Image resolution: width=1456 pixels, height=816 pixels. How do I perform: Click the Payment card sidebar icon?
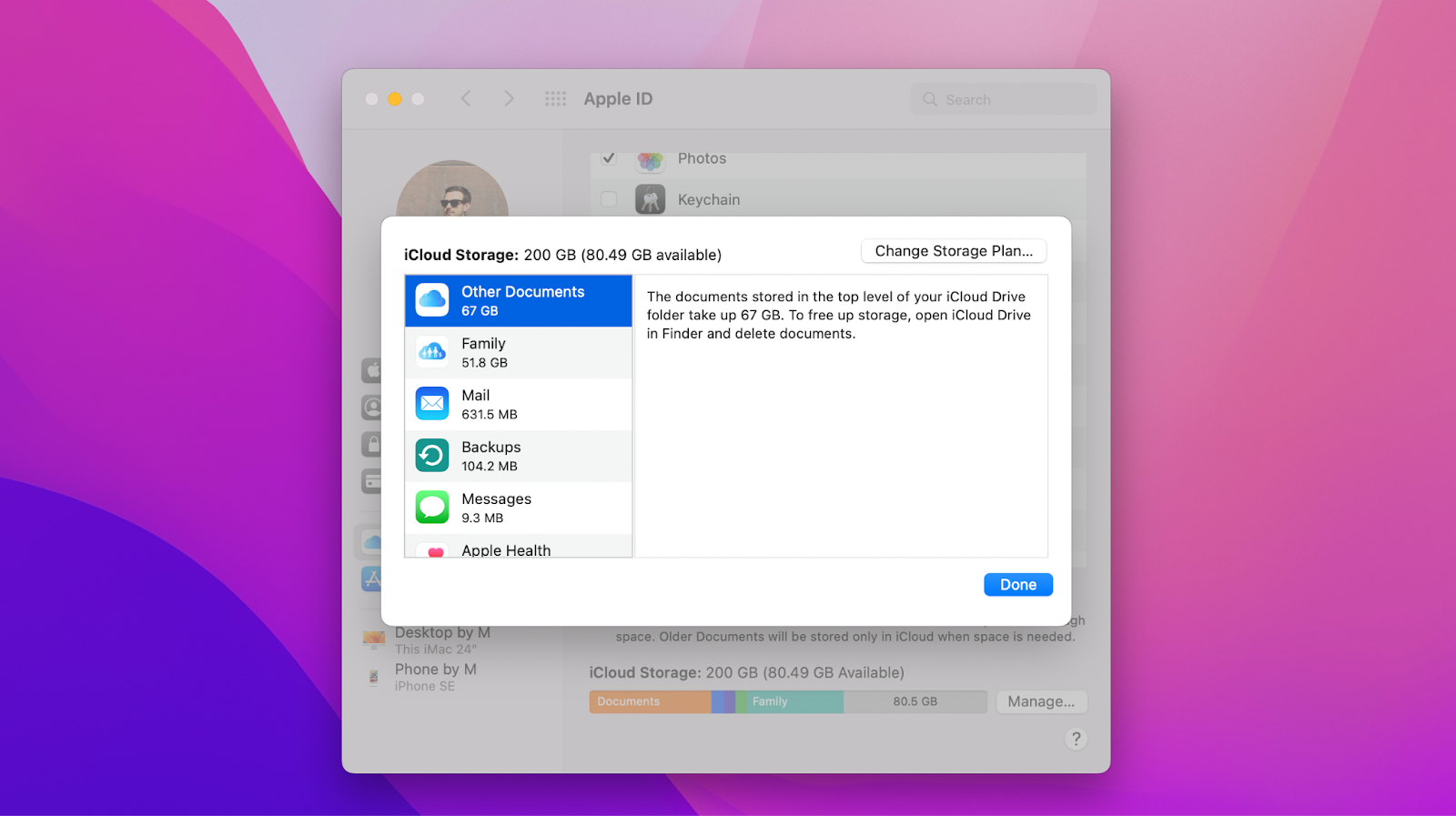click(x=371, y=480)
